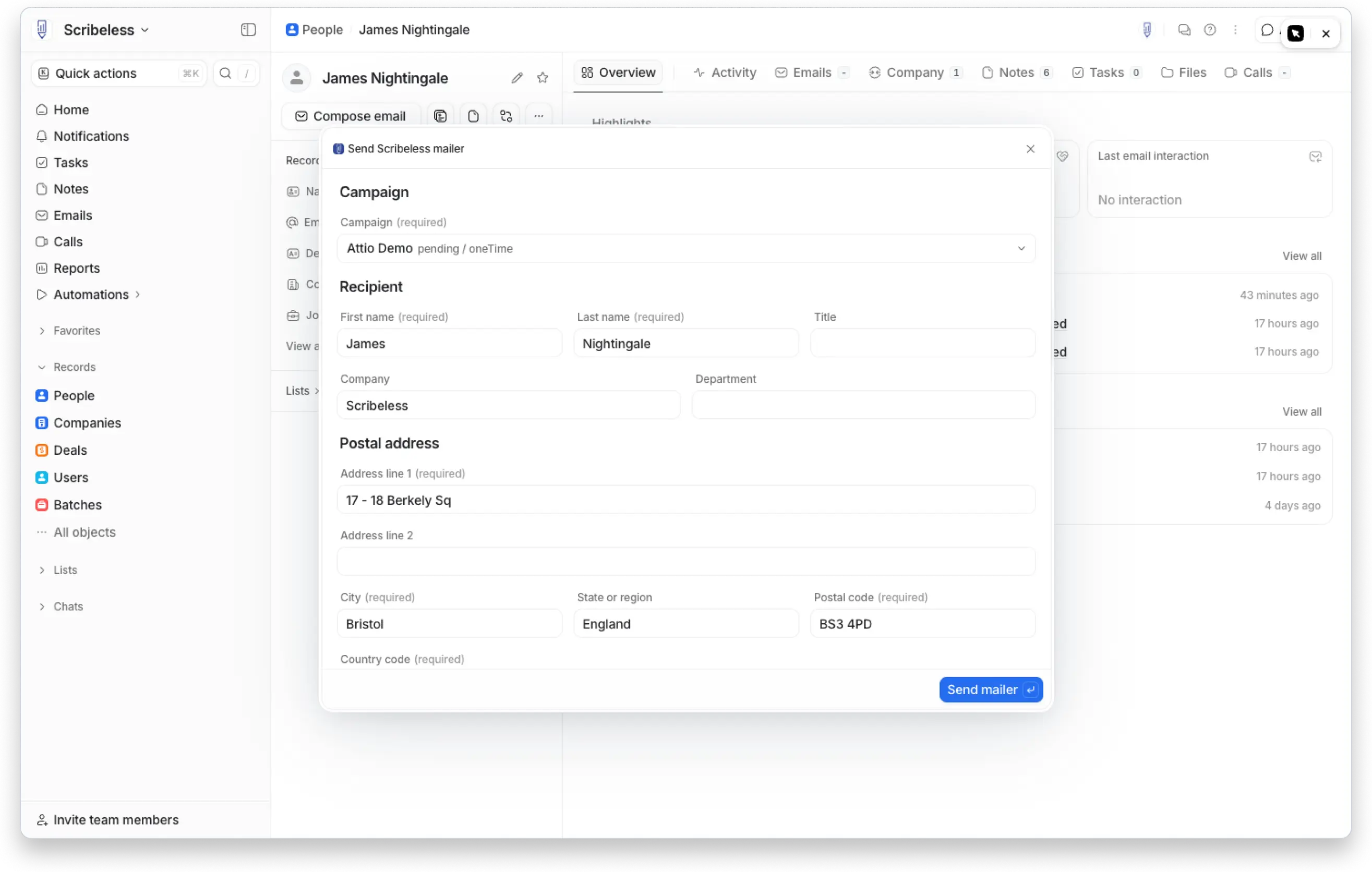Viewport: 1372px width, 872px height.
Task: Click the new note page icon
Action: 473,116
